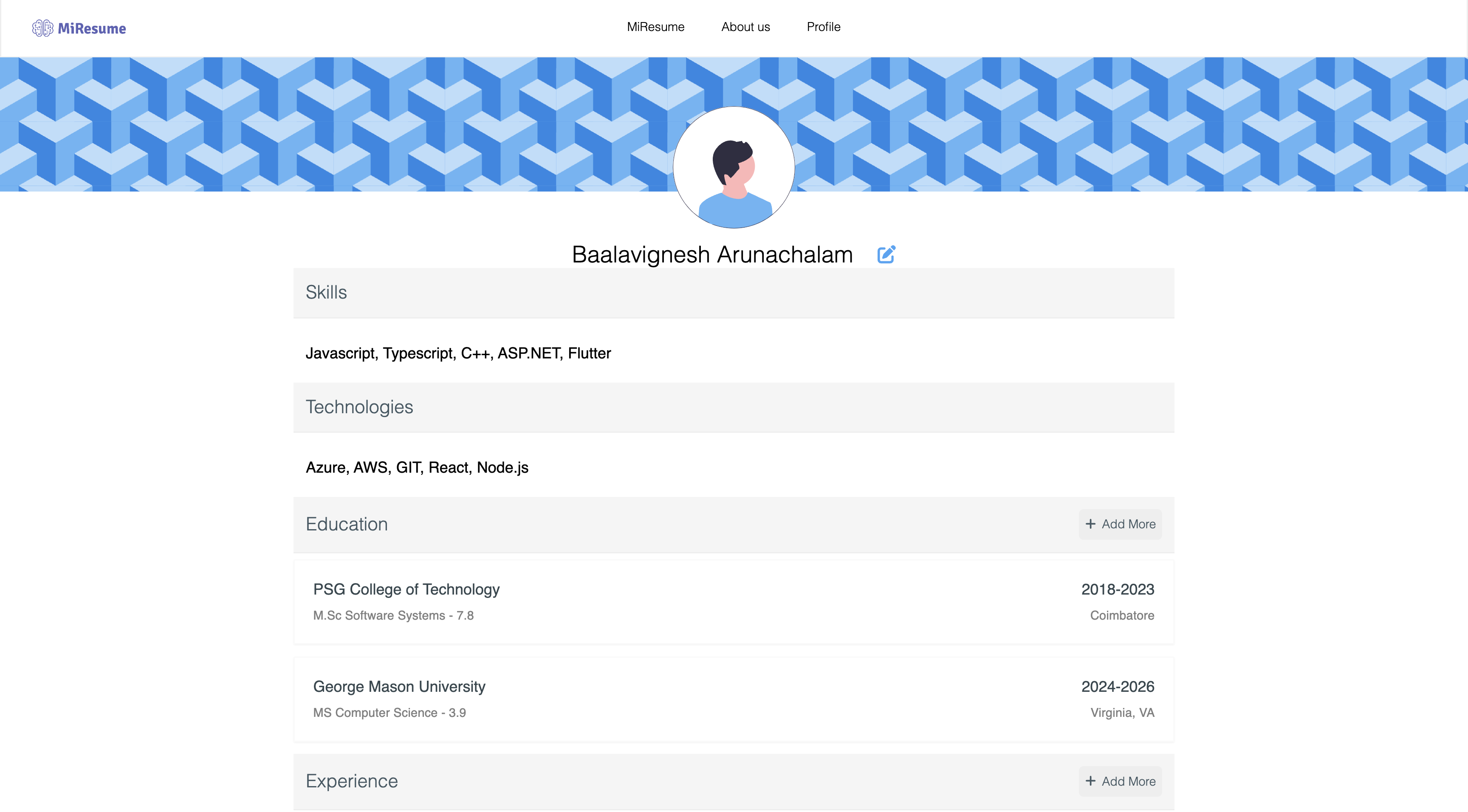This screenshot has height=812, width=1468.
Task: Click the name Baalavignesh Arunachalam
Action: point(712,255)
